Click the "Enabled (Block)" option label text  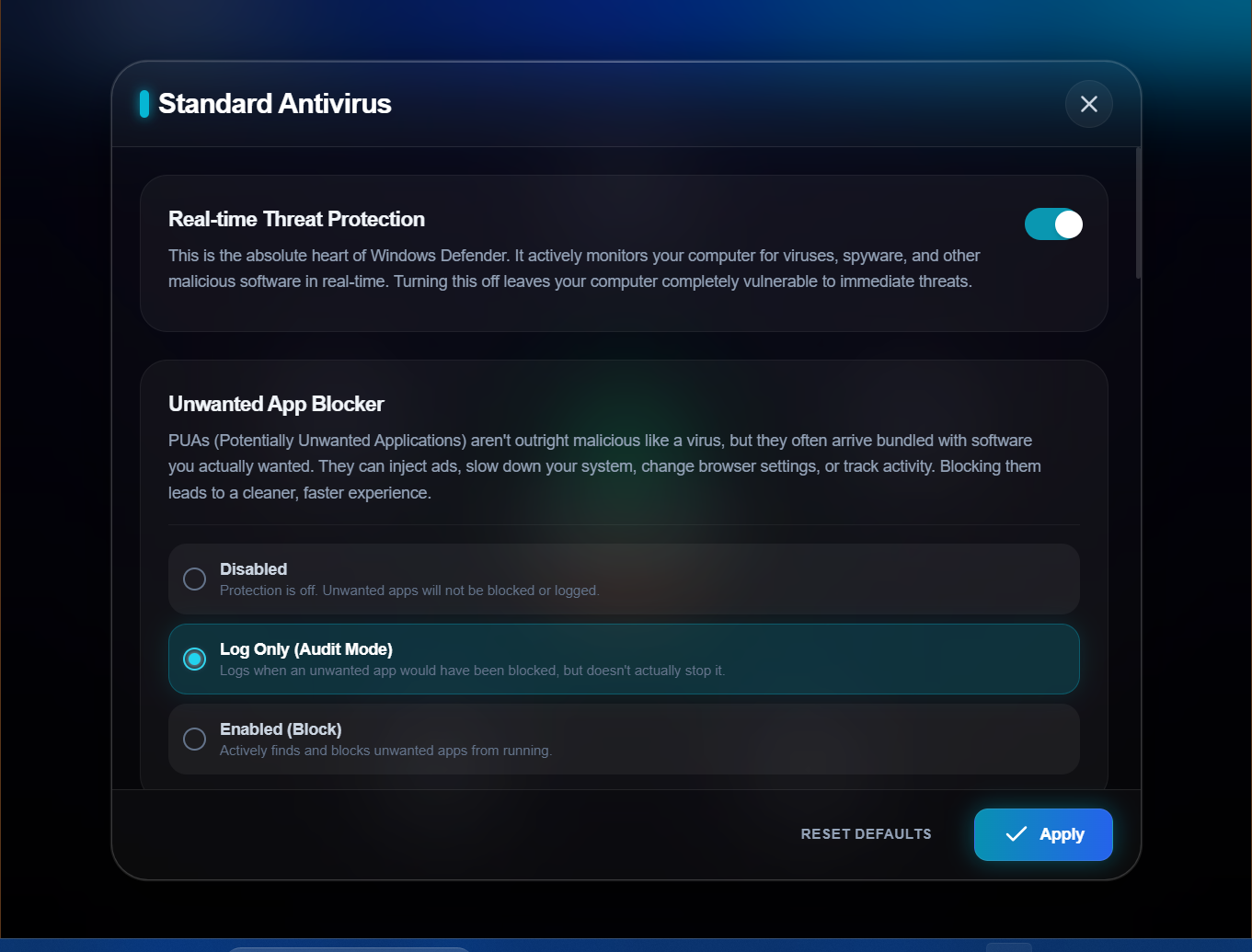[x=281, y=729]
